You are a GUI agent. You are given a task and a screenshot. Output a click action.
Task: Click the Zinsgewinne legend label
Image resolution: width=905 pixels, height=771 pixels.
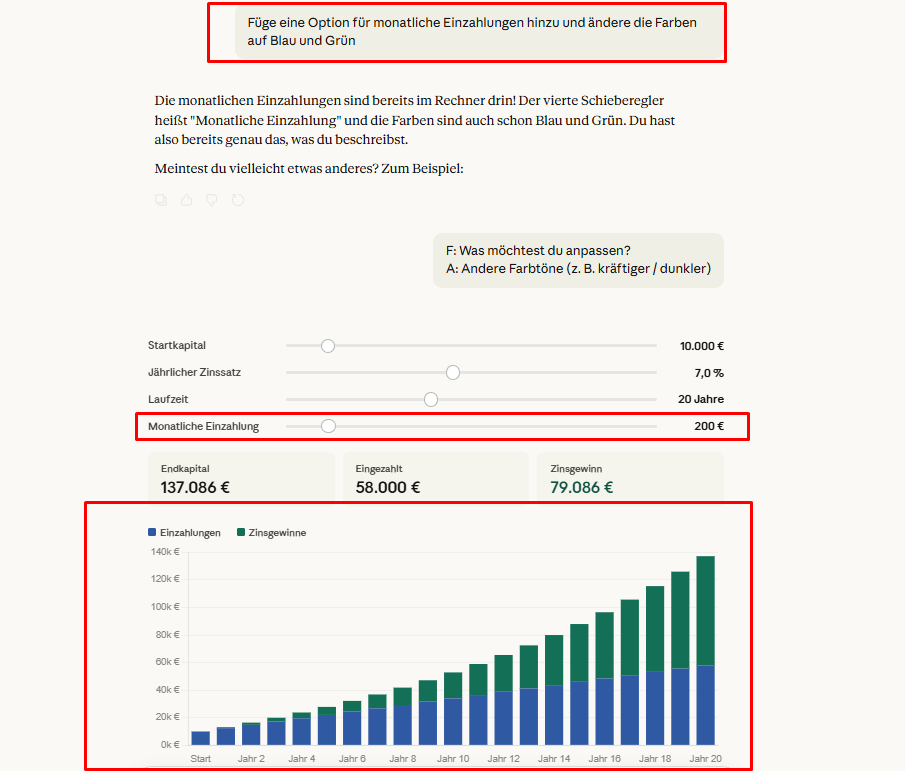278,533
